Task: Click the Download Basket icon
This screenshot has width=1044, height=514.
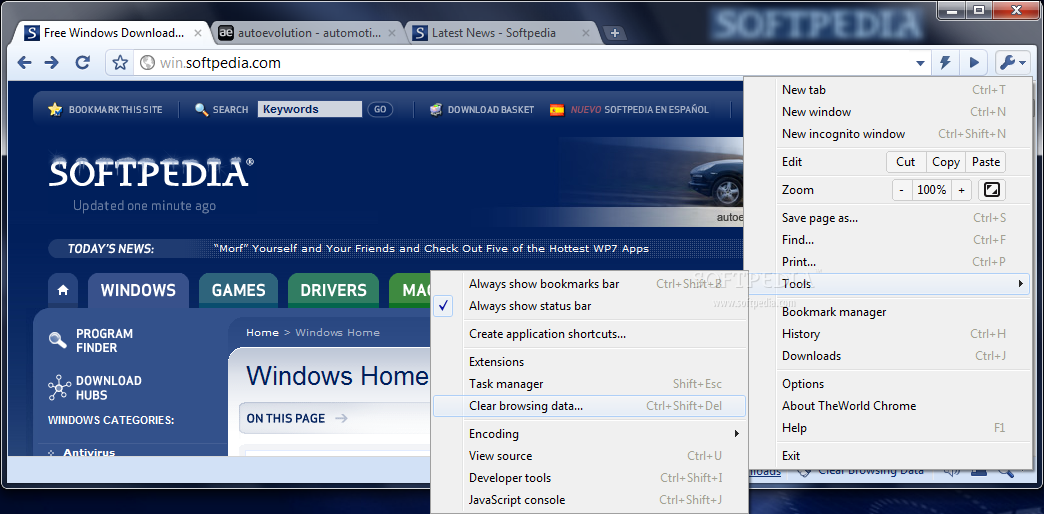Action: (436, 109)
